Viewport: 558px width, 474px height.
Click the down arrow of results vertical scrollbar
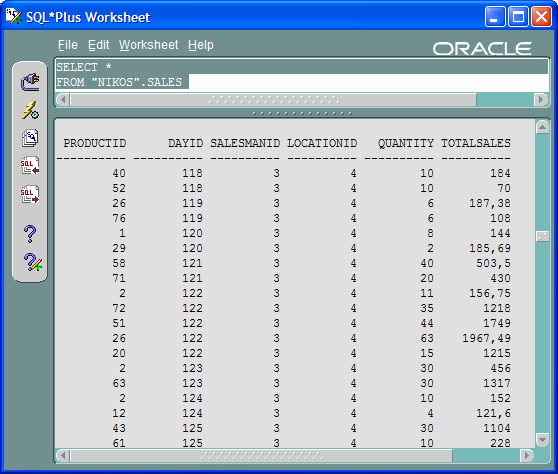(542, 440)
